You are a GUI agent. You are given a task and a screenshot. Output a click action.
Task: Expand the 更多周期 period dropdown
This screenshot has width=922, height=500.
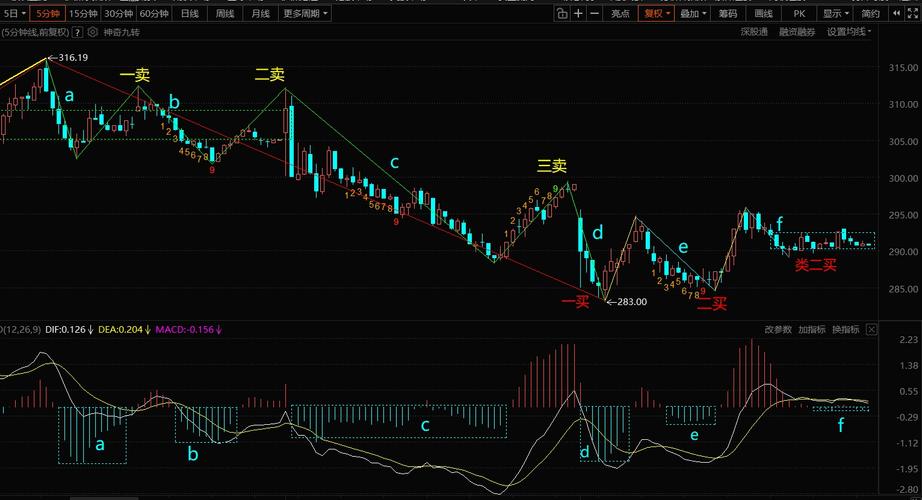[x=306, y=14]
